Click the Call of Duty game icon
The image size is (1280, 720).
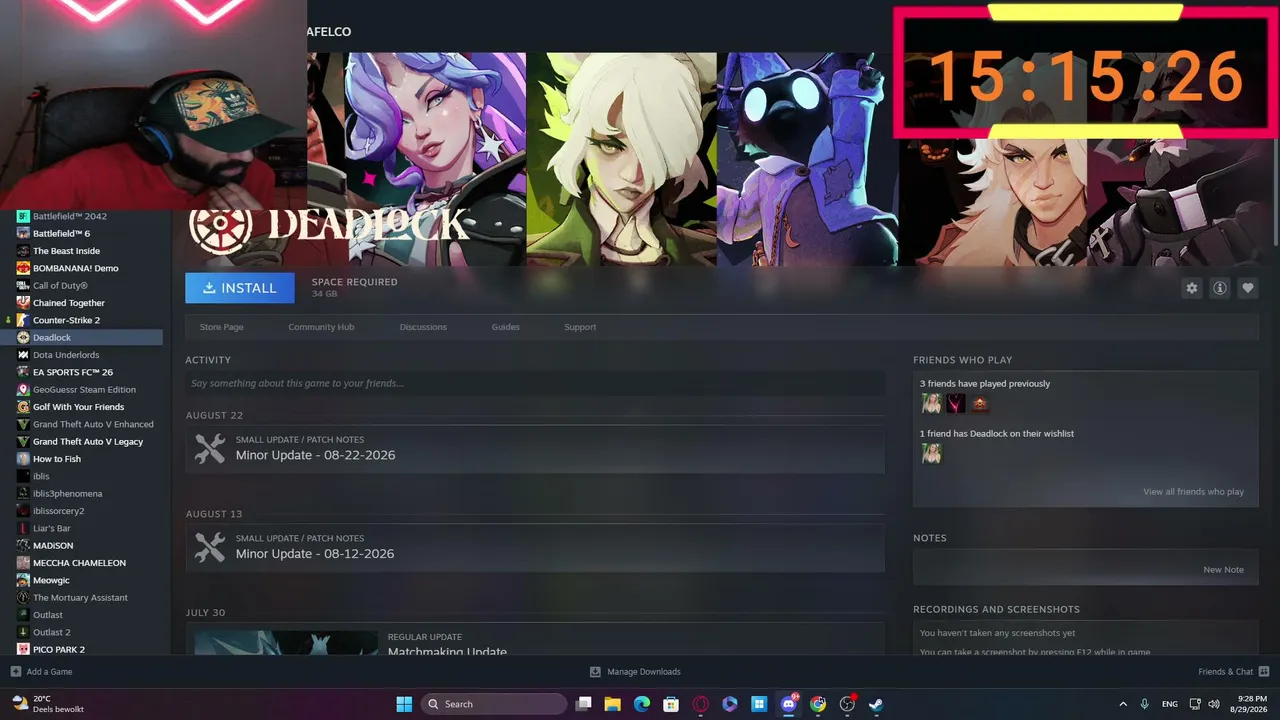tap(24, 285)
